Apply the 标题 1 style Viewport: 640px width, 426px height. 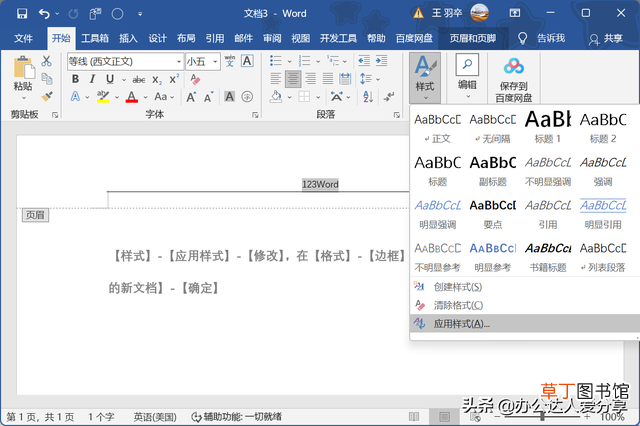[x=548, y=127]
